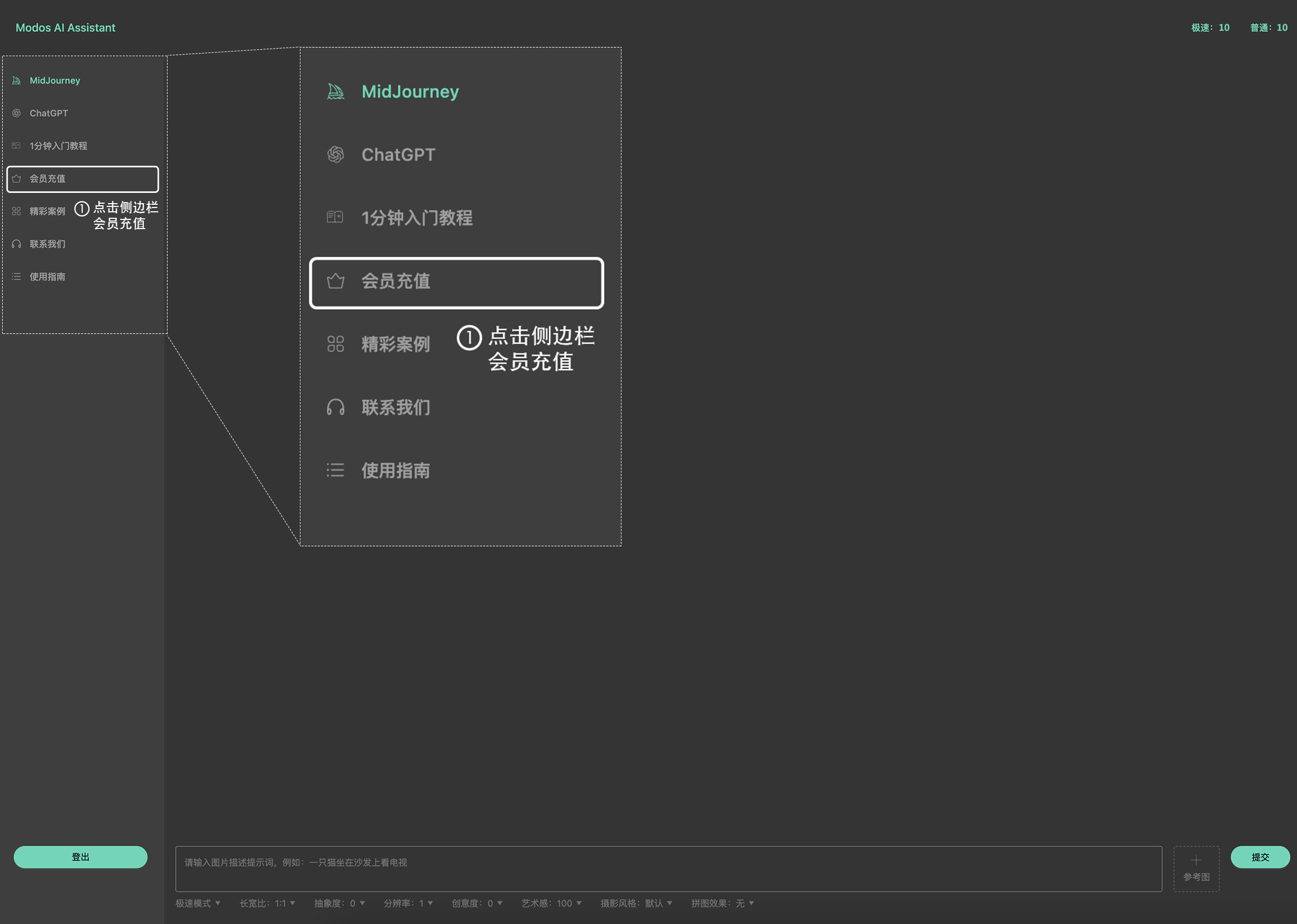Open 精彩案例 gallery icon
Image resolution: width=1297 pixels, height=924 pixels.
(x=17, y=211)
